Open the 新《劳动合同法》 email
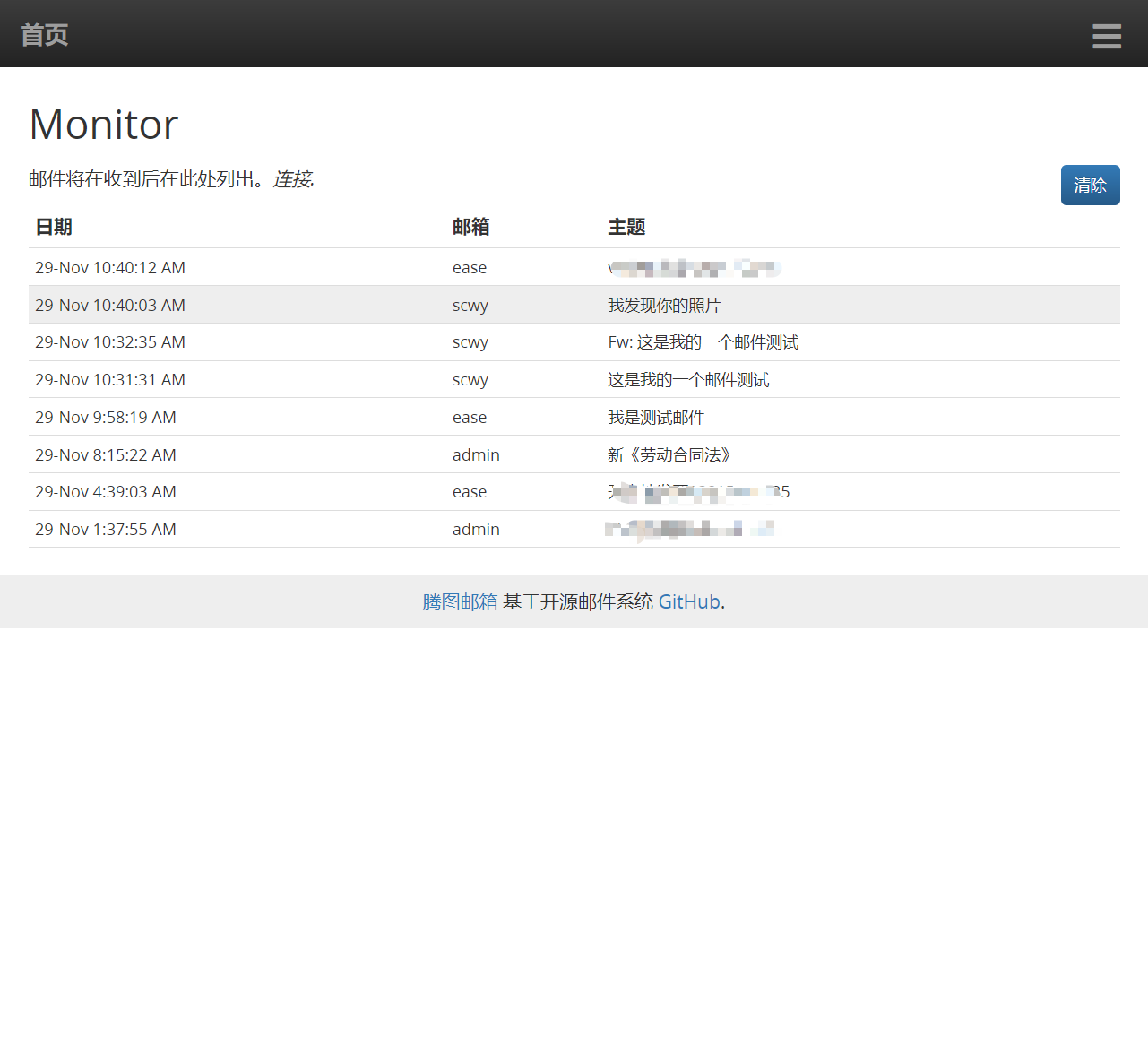The image size is (1148, 1037). point(669,455)
